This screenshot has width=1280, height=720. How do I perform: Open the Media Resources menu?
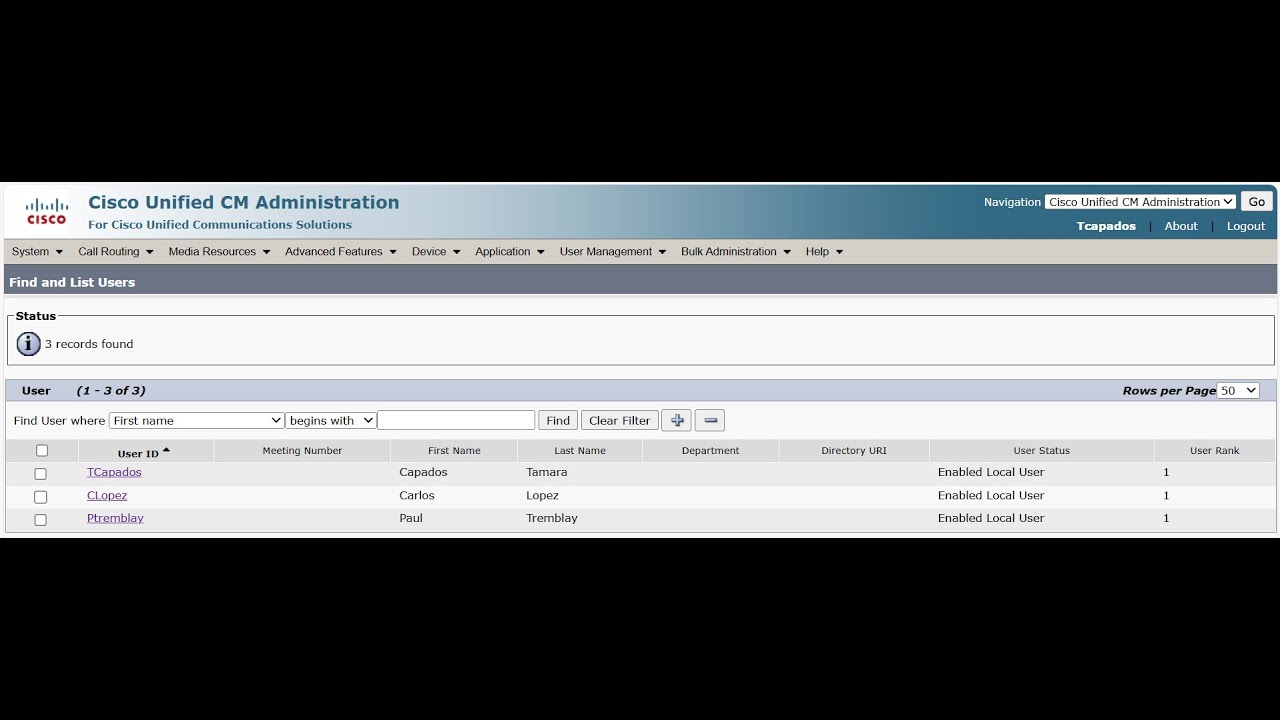219,252
